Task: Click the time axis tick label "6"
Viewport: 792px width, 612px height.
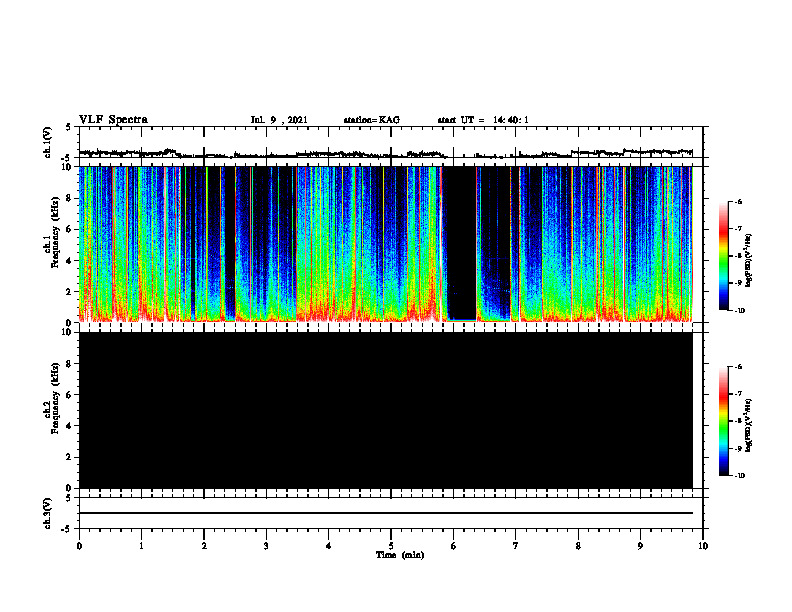Action: [454, 546]
